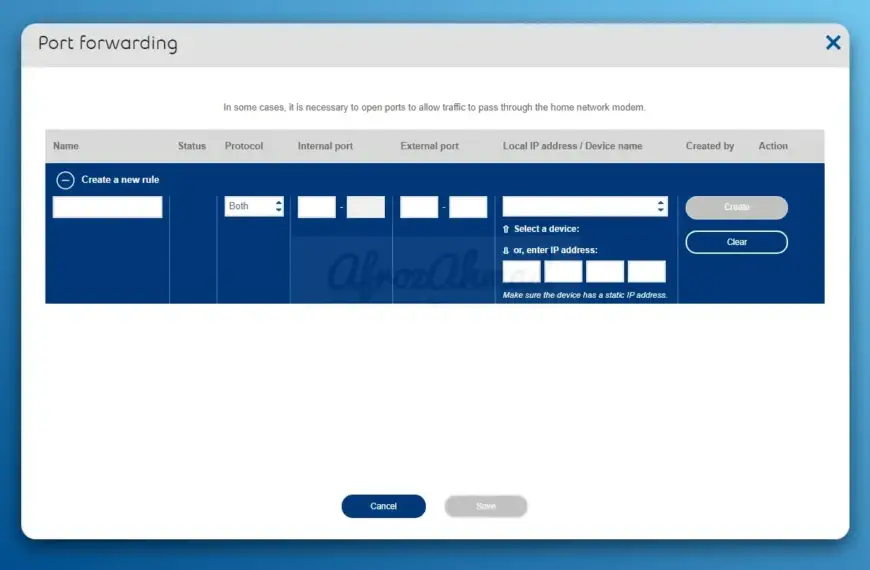Click the Local IP address / Device name header
Viewport: 870px width, 570px height.
point(572,146)
